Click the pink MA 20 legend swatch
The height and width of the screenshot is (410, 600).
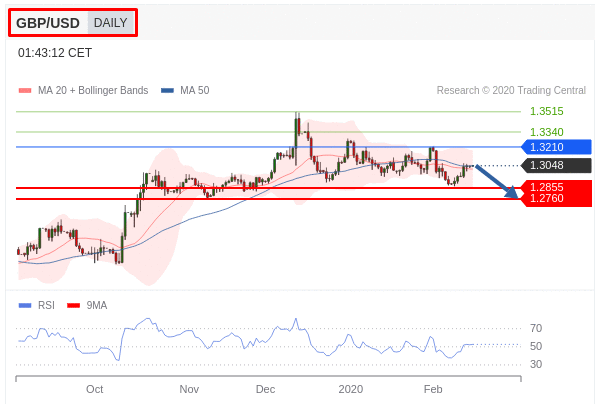coord(25,91)
